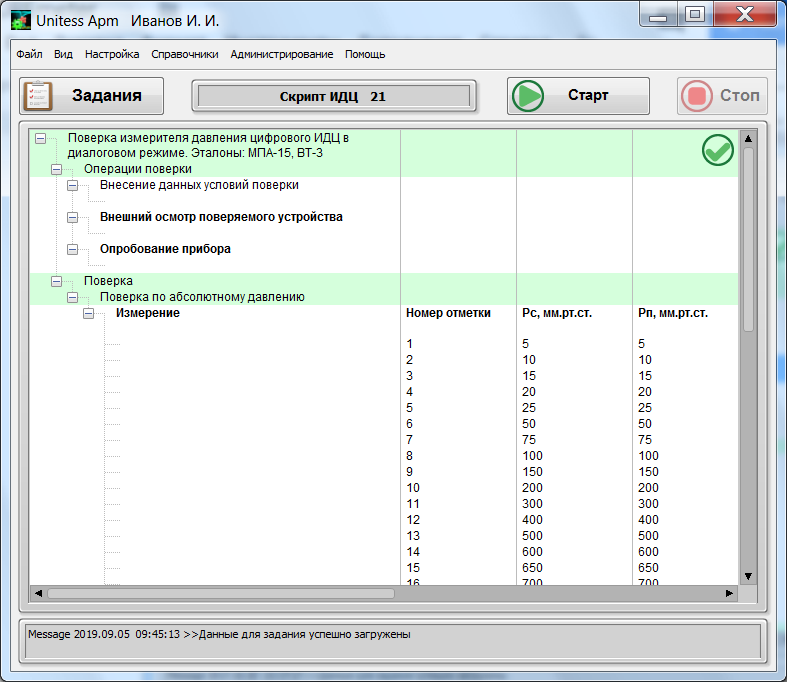Collapse the root Поверка измерителя давления node
787x682 pixels.
coord(40,138)
